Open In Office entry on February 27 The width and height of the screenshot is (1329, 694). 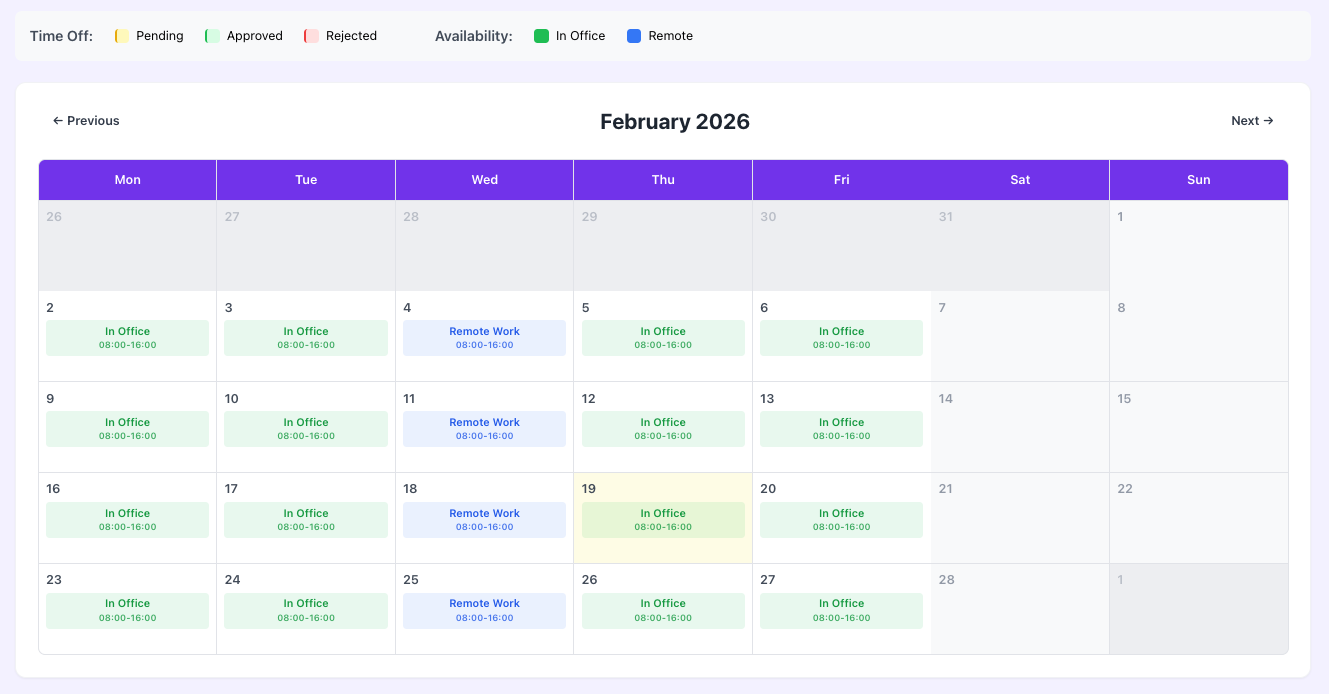(841, 610)
